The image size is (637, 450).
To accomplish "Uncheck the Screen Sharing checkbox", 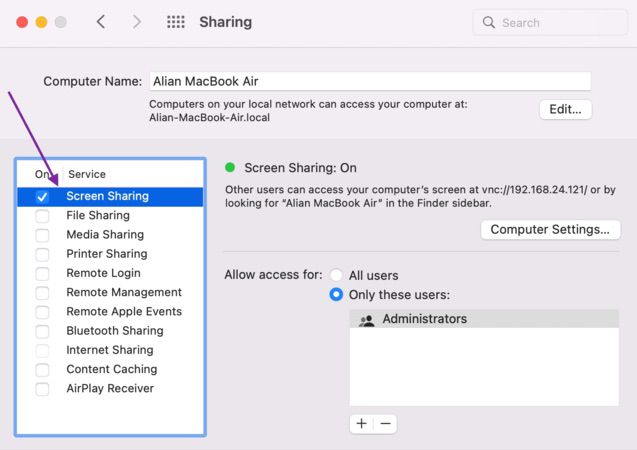I will (42, 197).
